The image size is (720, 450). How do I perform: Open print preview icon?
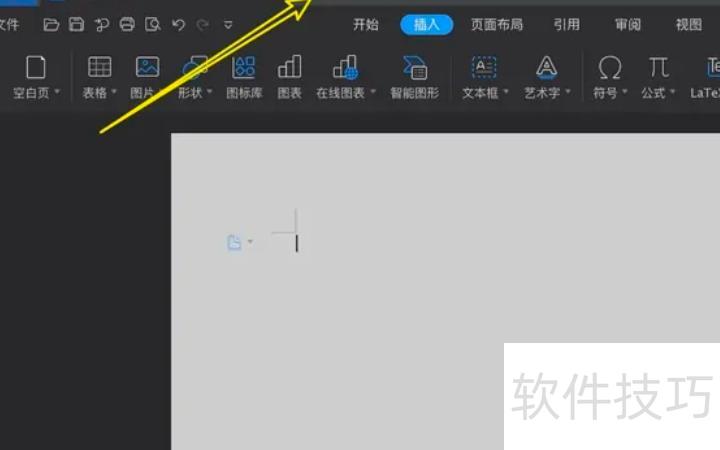pyautogui.click(x=152, y=24)
